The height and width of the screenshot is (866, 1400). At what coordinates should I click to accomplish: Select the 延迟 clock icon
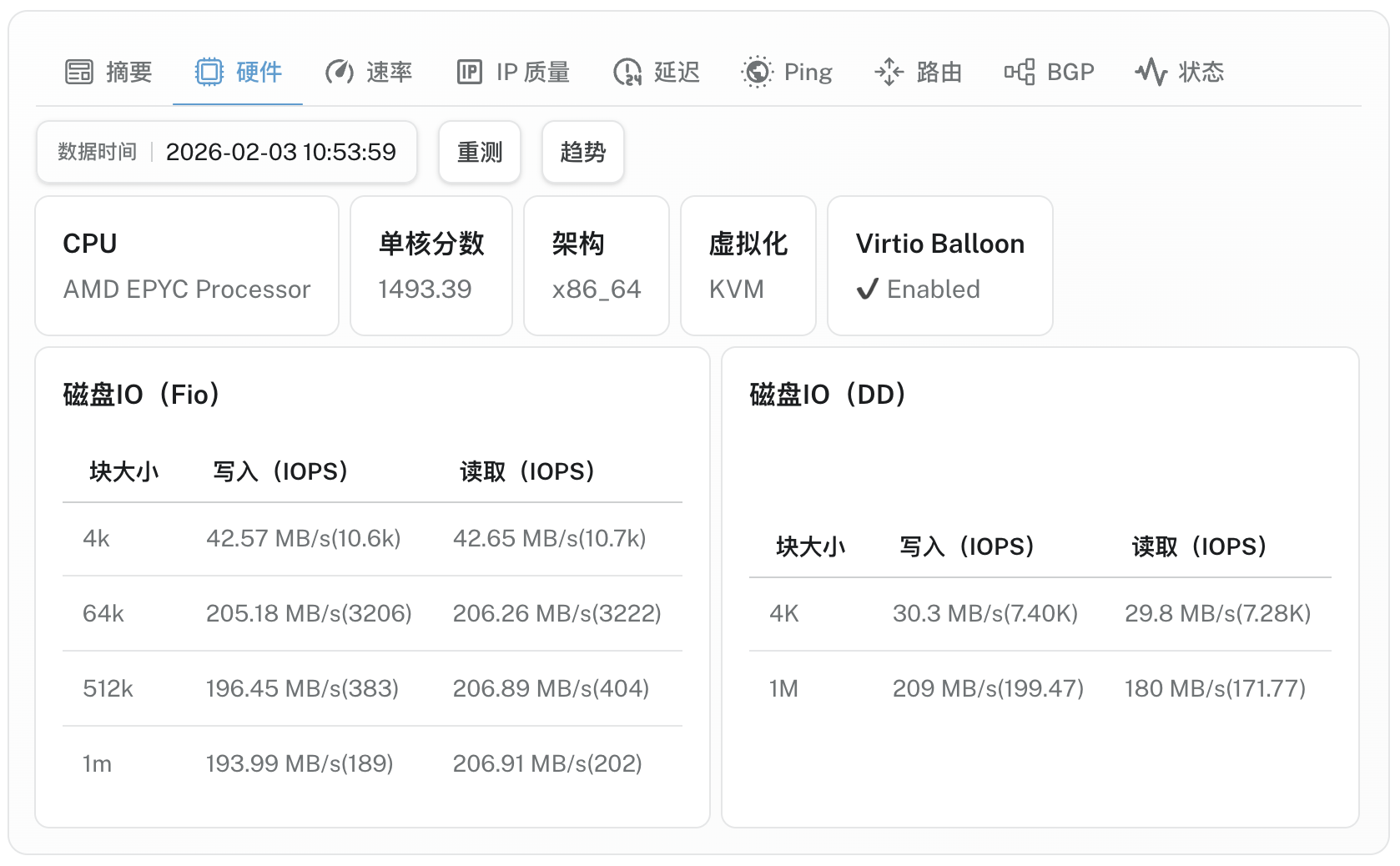[x=627, y=72]
